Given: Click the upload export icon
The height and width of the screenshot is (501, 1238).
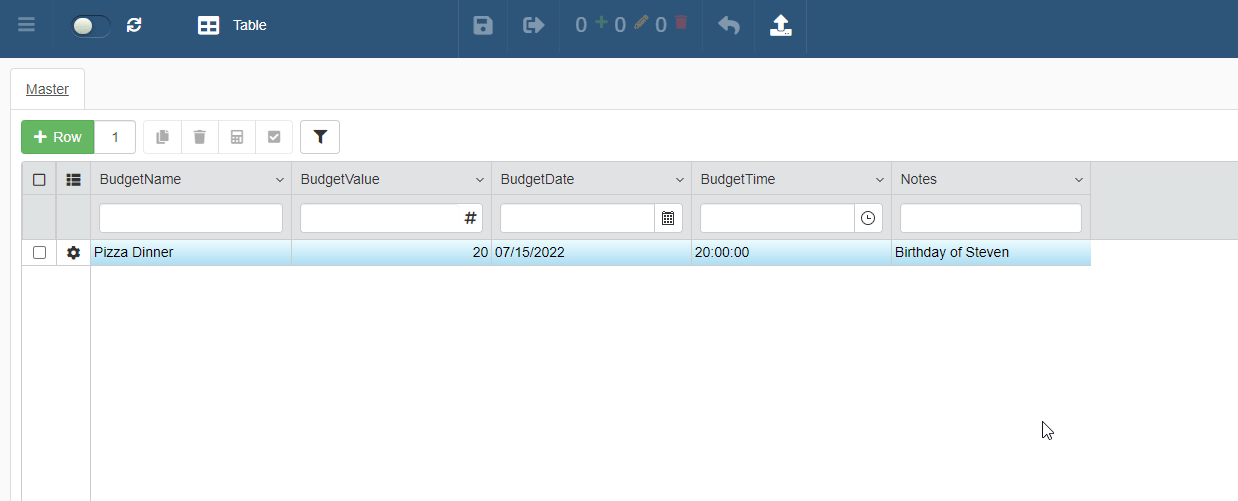Looking at the screenshot, I should point(781,25).
